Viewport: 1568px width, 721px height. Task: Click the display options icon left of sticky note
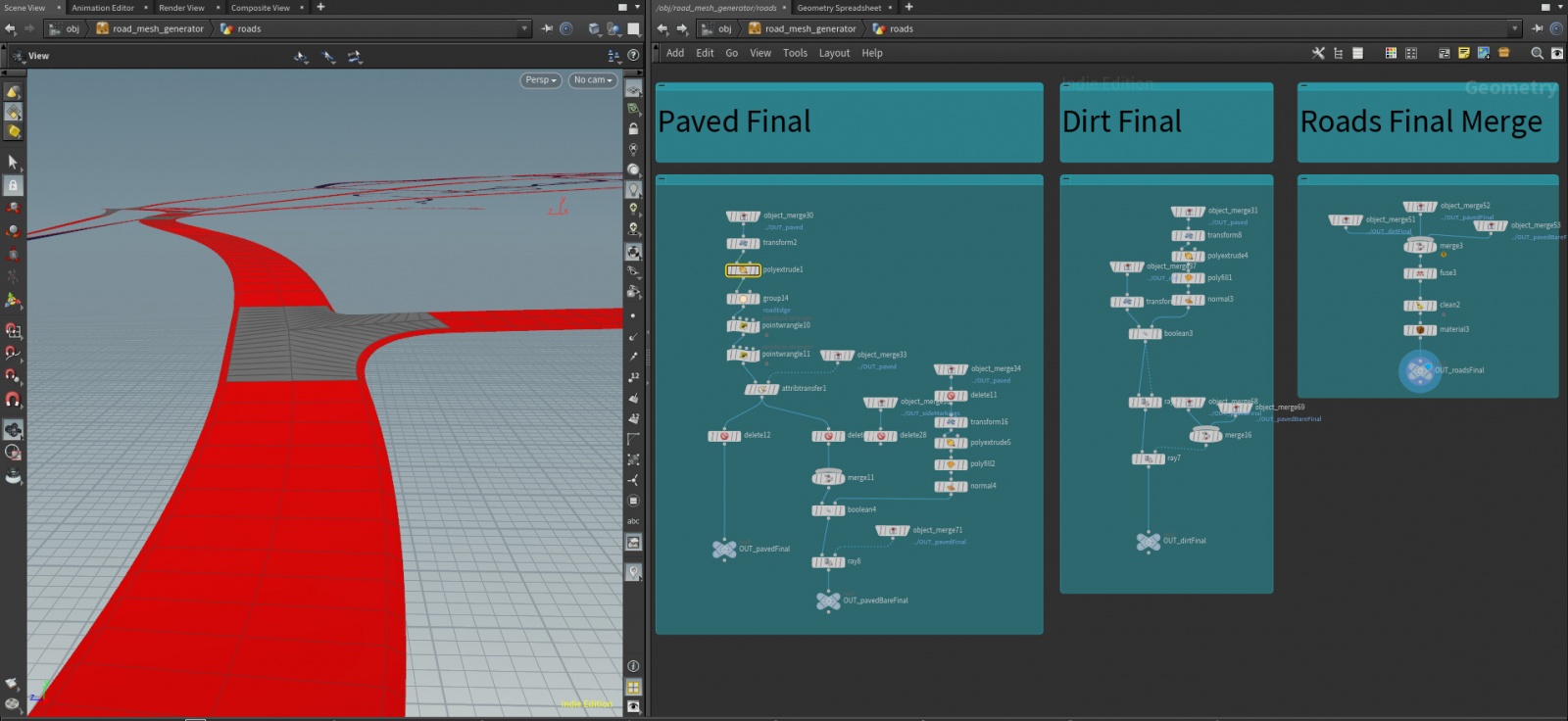(x=1444, y=53)
